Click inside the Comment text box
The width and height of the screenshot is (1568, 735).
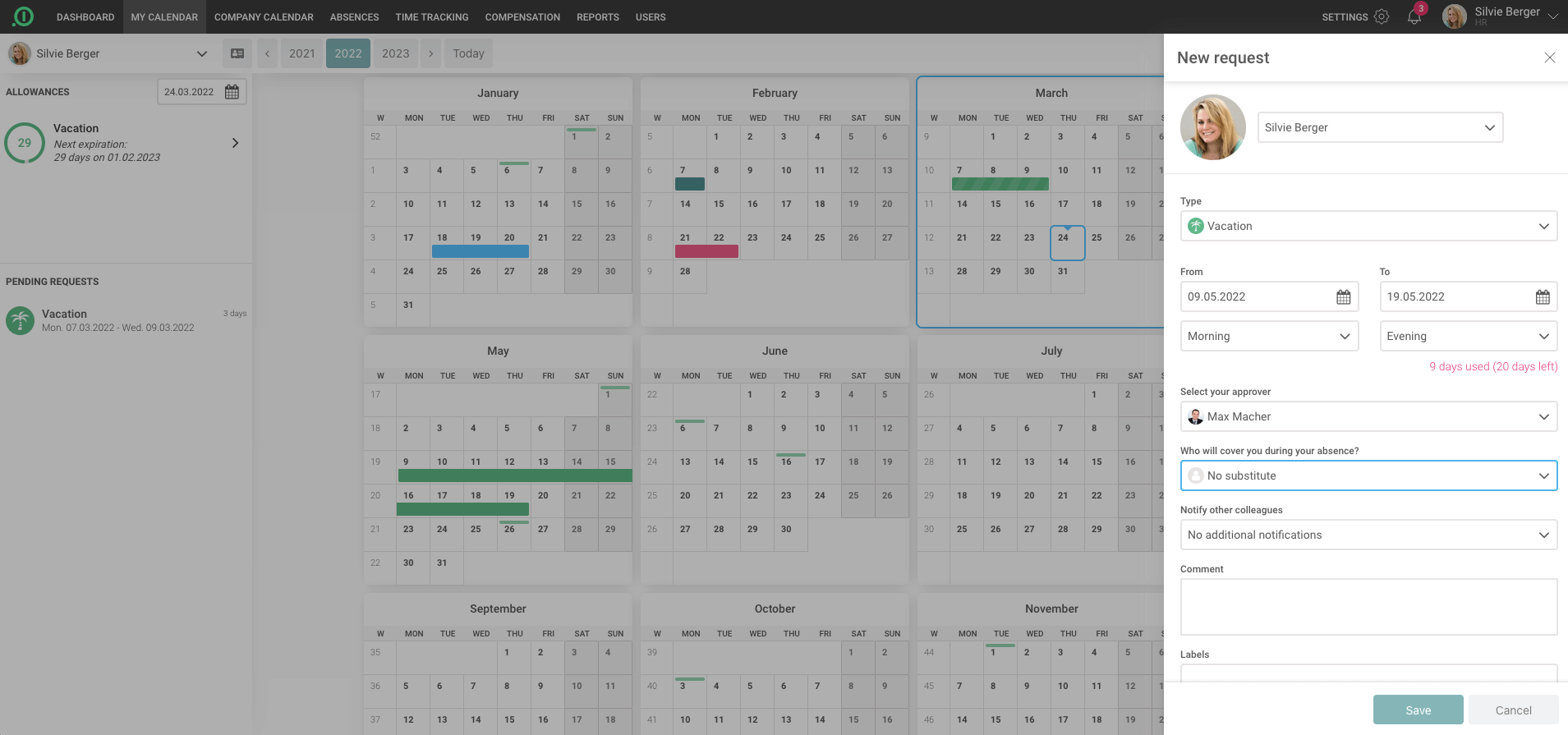(1368, 607)
